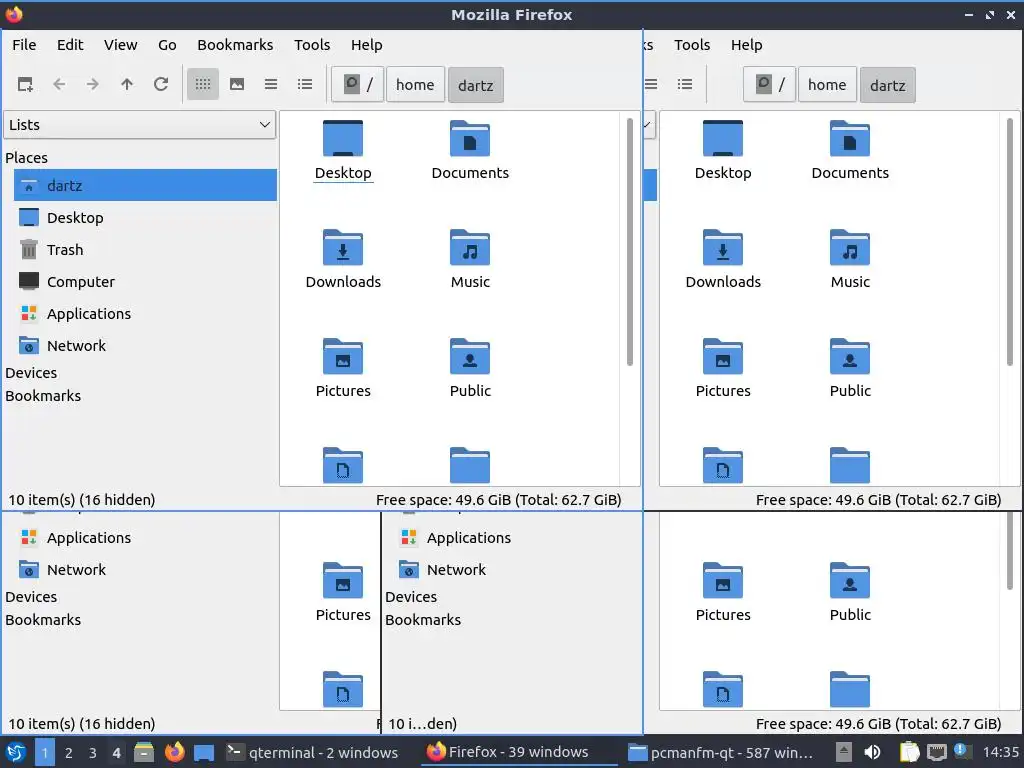Open a new tab in the upper-left file manager
The image size is (1024, 768).
[x=25, y=84]
